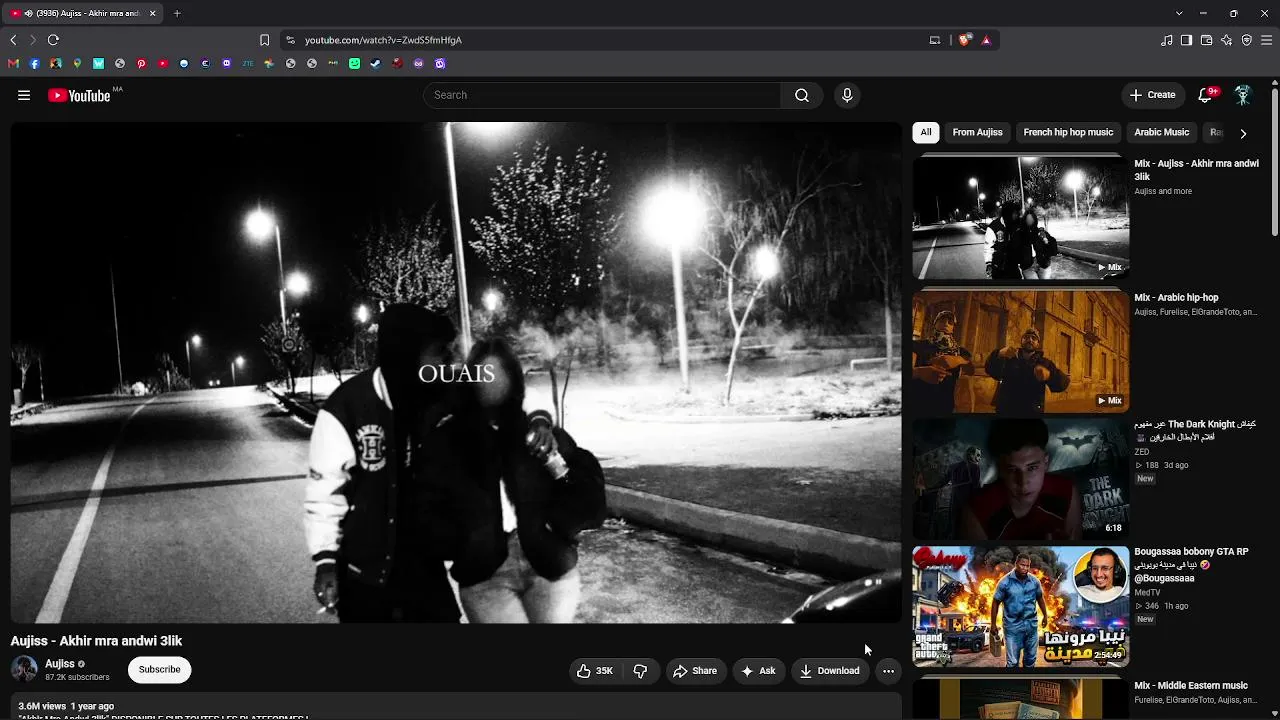
Task: Like the video with thumbs up
Action: pyautogui.click(x=595, y=671)
